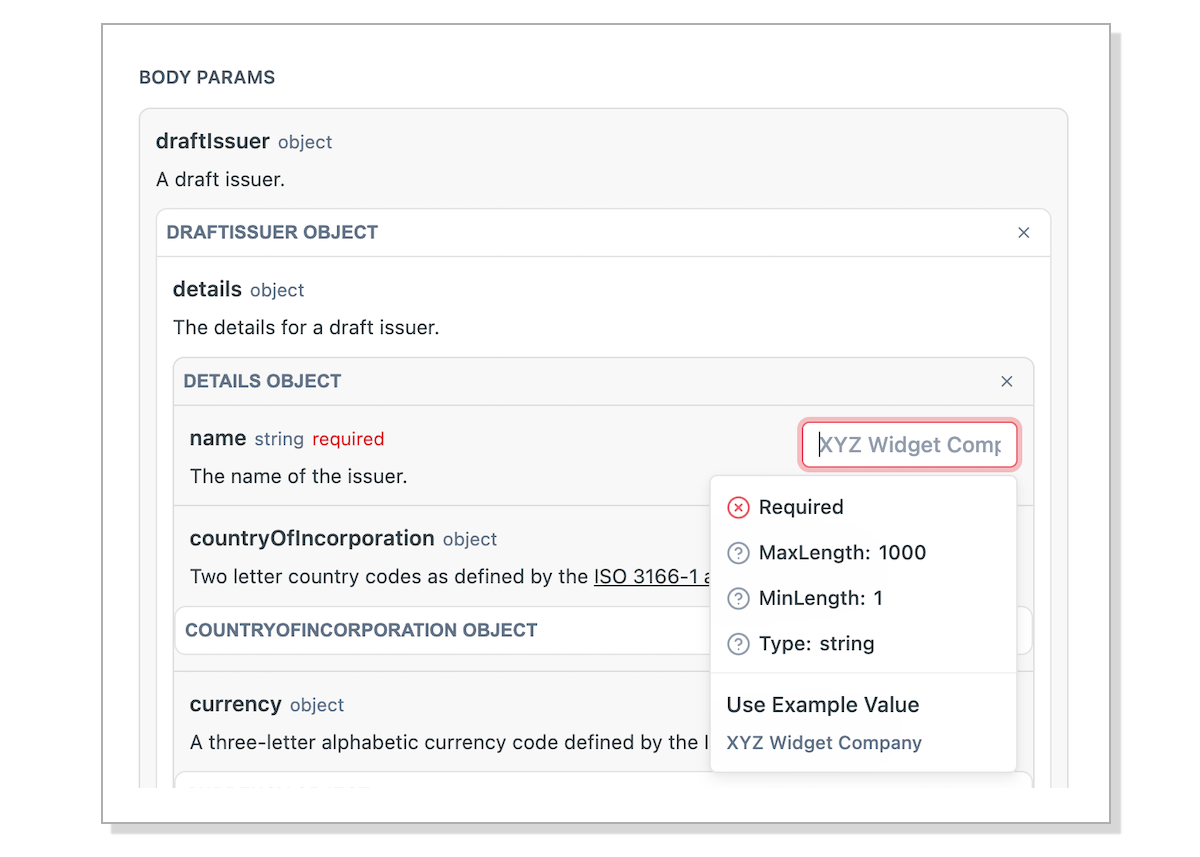The height and width of the screenshot is (857, 1200).
Task: Click the MaxLength: 1000 text
Action: pos(842,553)
